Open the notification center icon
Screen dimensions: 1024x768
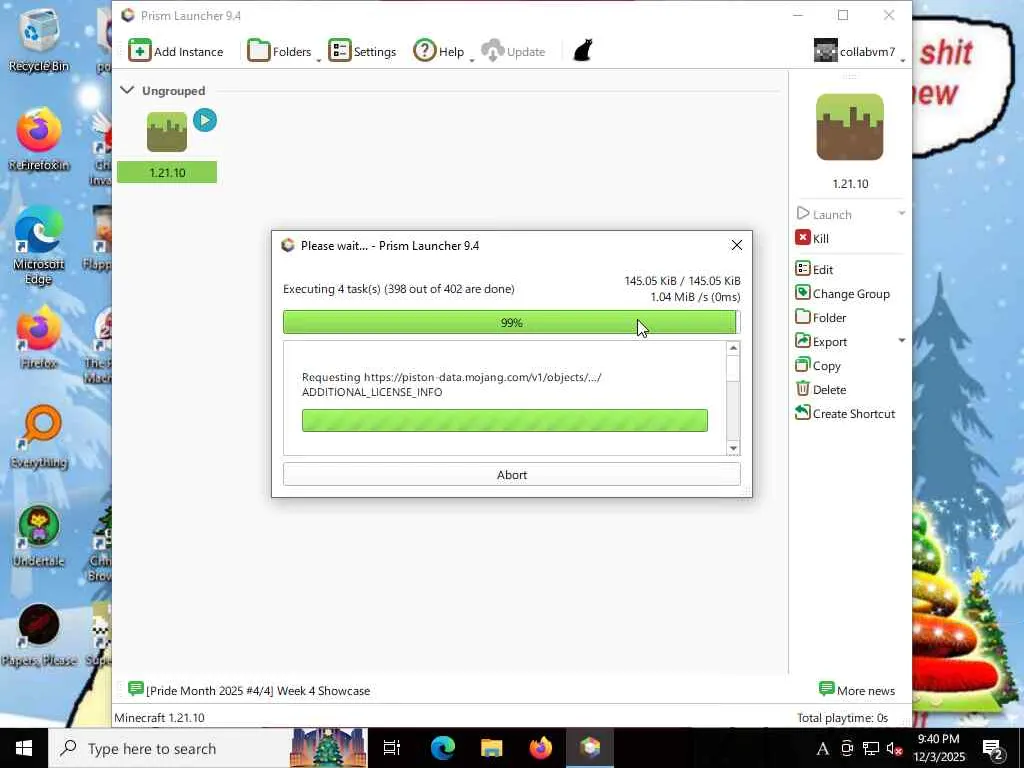pos(993,749)
